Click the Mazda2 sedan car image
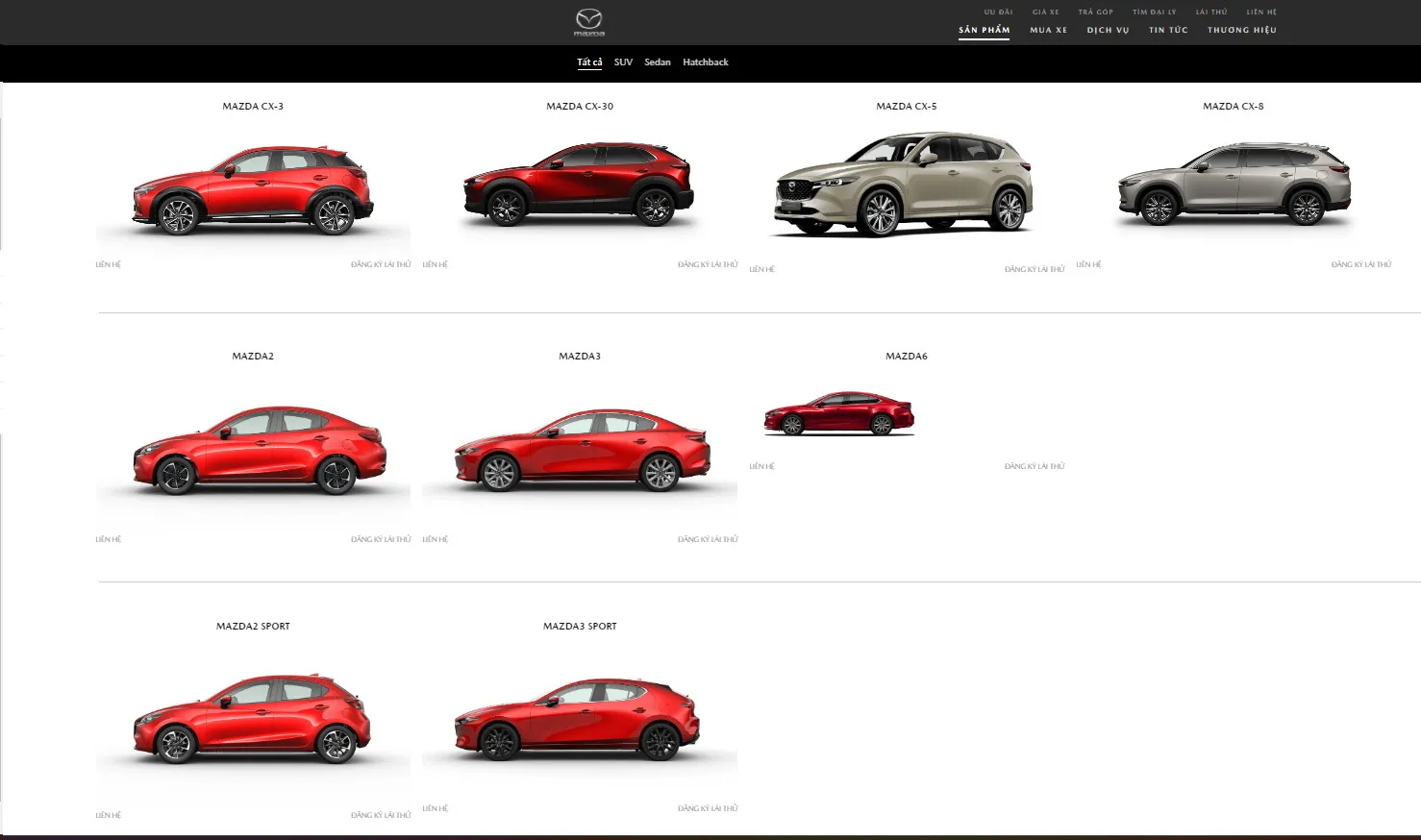Viewport: 1421px width, 840px height. (x=260, y=450)
